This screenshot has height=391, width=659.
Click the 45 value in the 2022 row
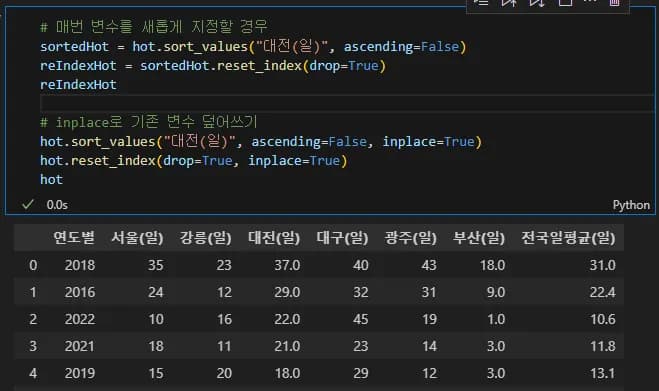point(361,319)
